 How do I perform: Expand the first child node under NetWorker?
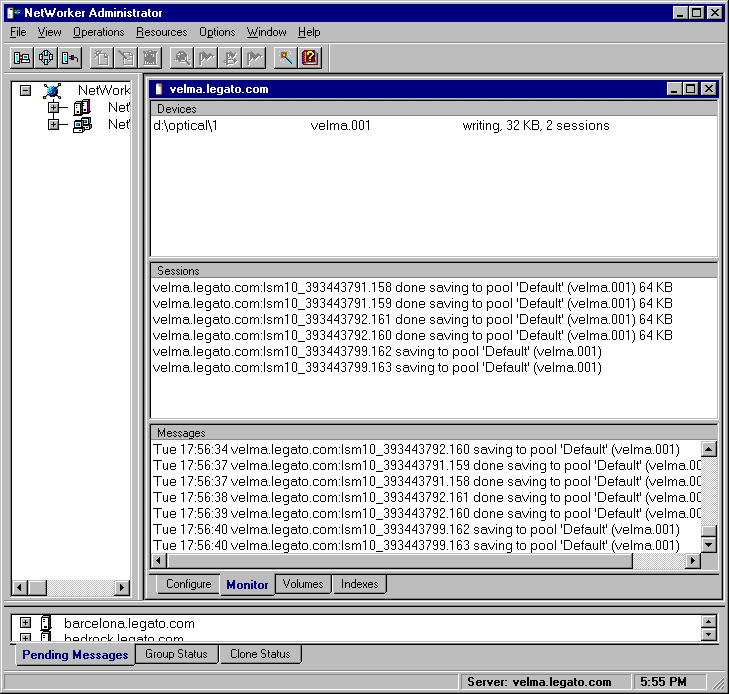click(x=53, y=108)
